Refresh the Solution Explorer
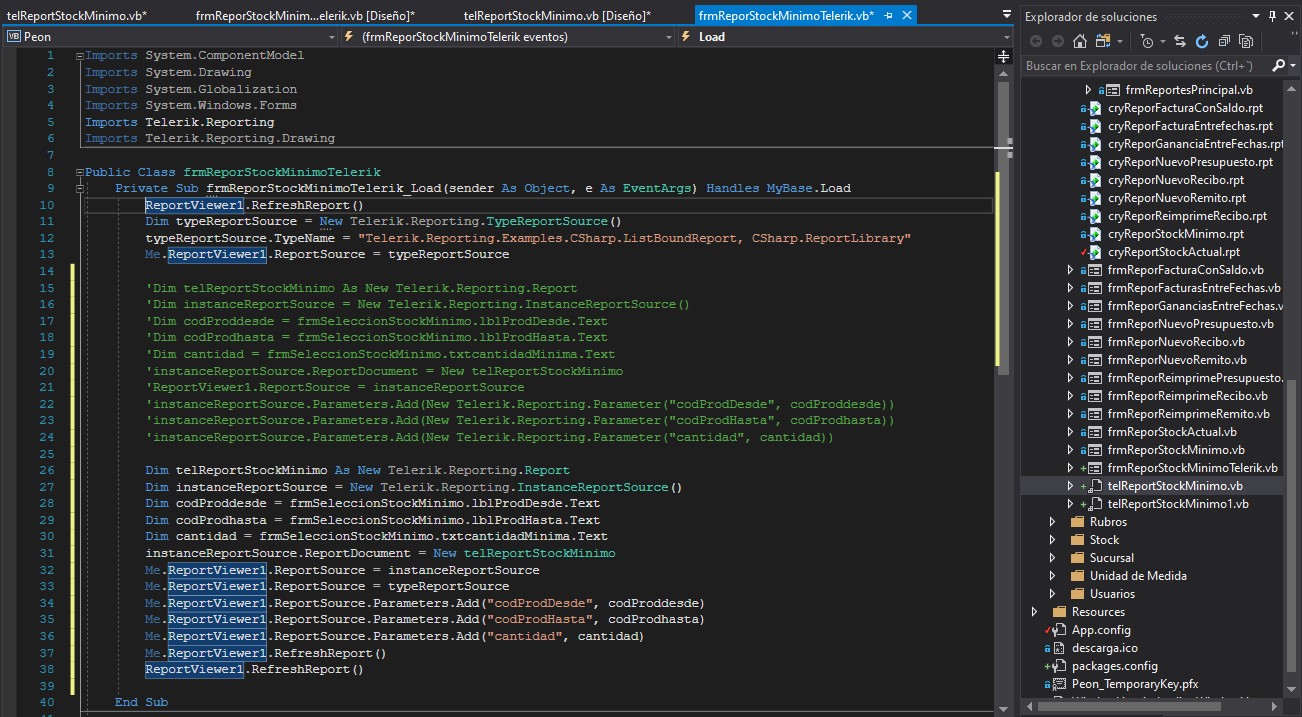Screen dimensions: 1302x717 click(1201, 41)
